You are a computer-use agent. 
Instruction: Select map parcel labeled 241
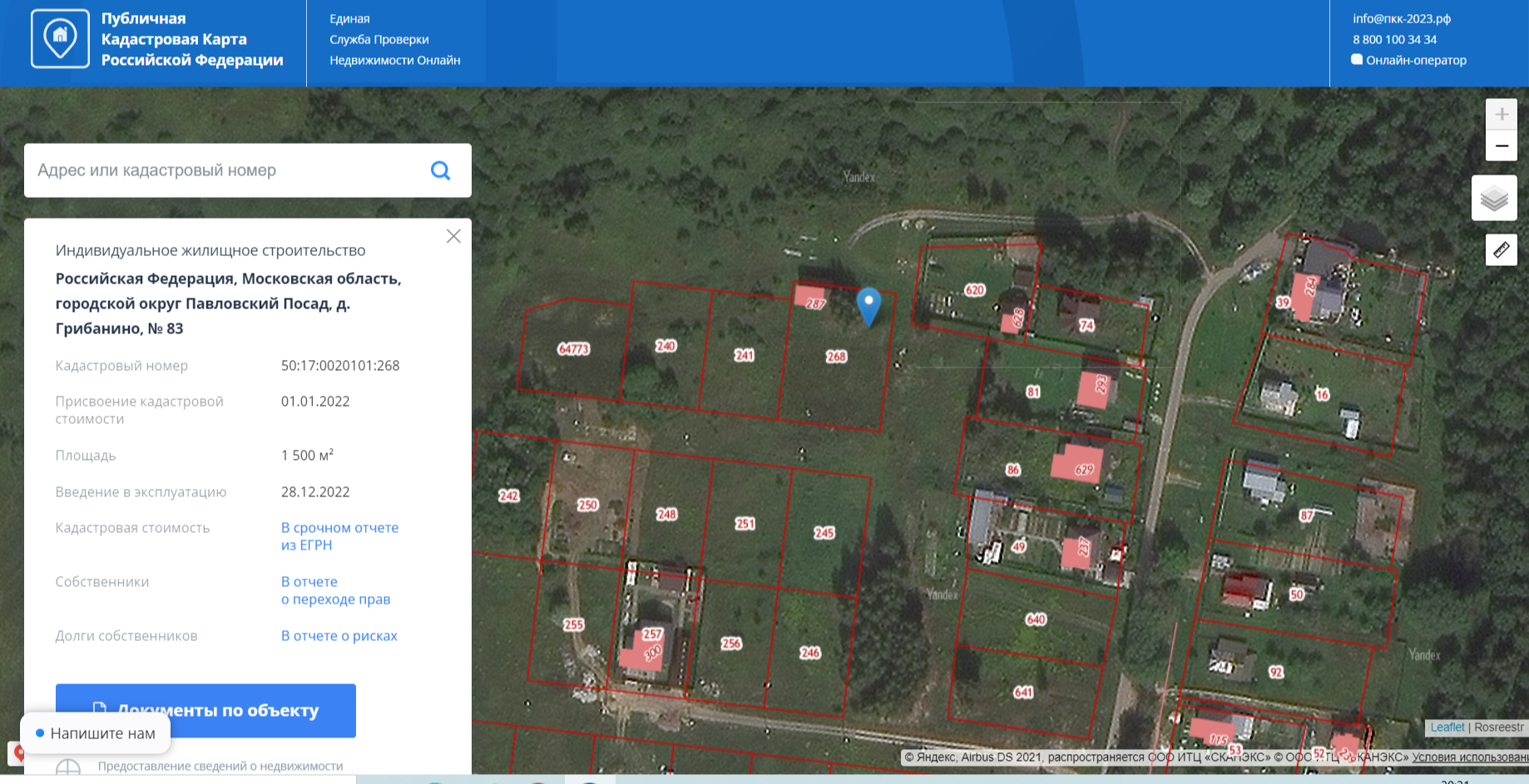coord(744,356)
